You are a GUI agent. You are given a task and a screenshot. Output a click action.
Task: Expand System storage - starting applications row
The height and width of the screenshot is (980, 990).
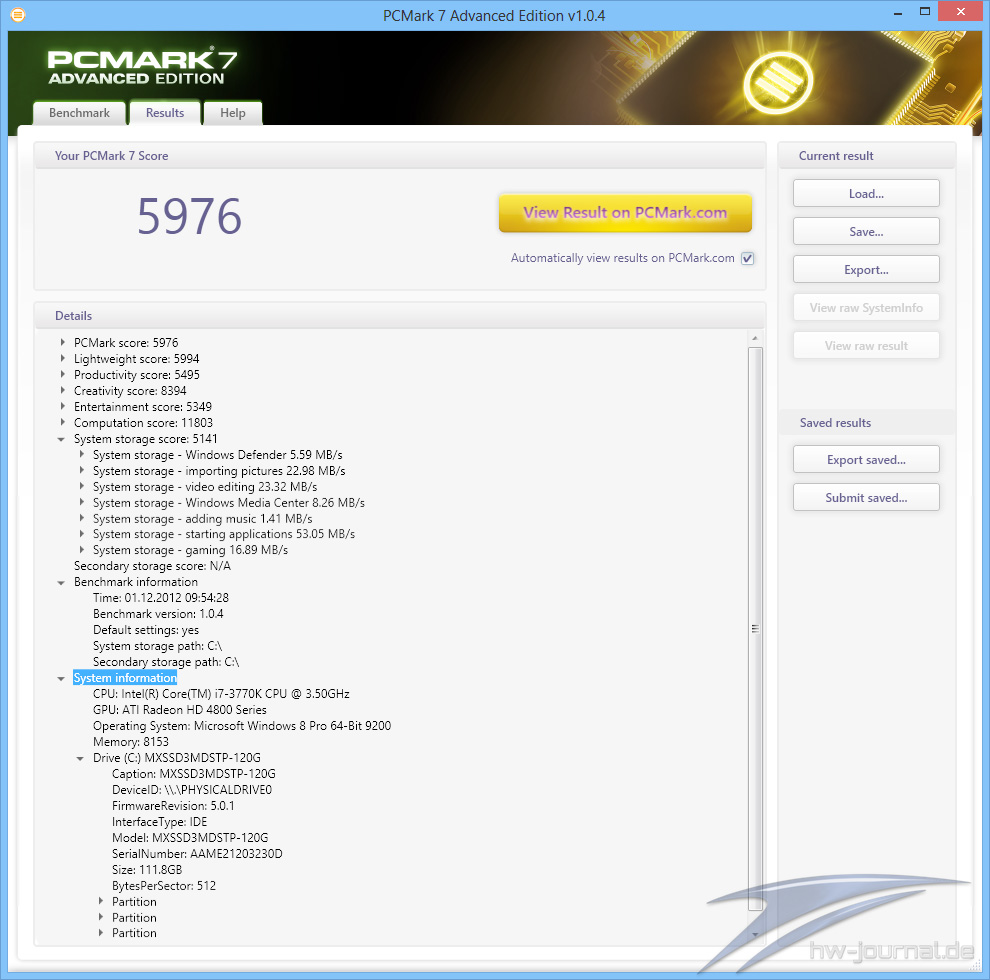[x=81, y=534]
